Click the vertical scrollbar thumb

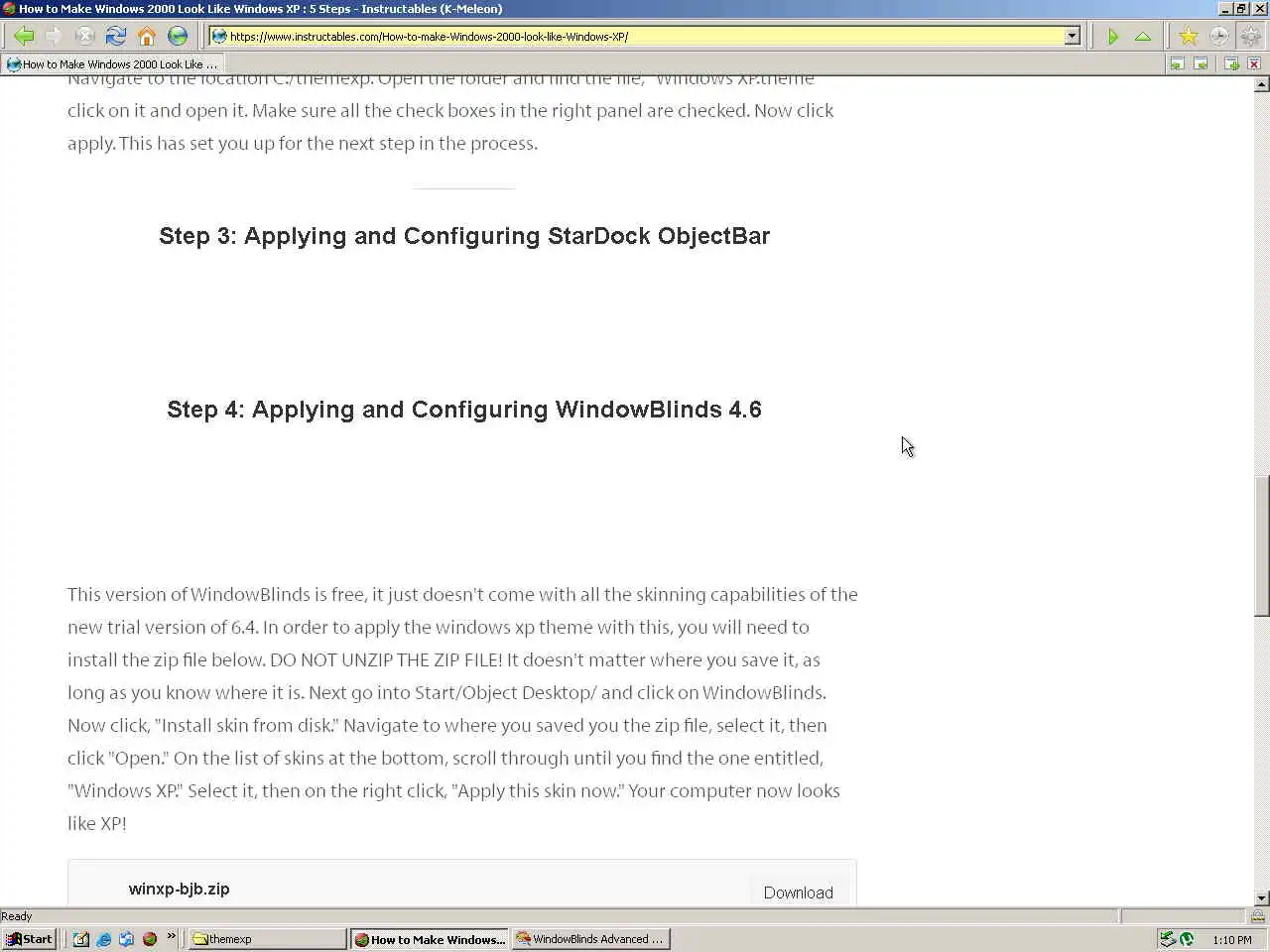[x=1261, y=546]
